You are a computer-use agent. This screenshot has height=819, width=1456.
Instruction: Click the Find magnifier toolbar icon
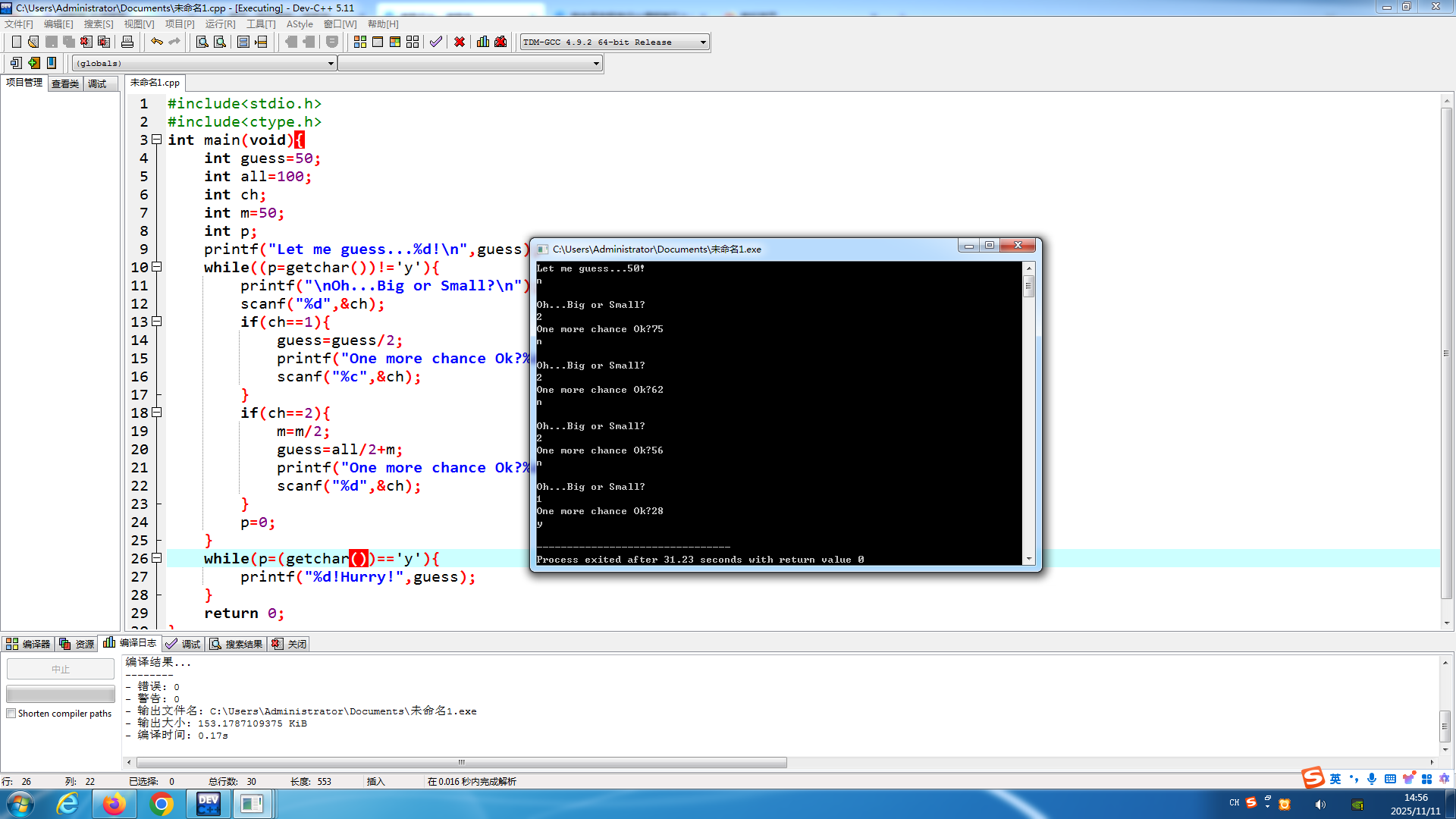(202, 42)
